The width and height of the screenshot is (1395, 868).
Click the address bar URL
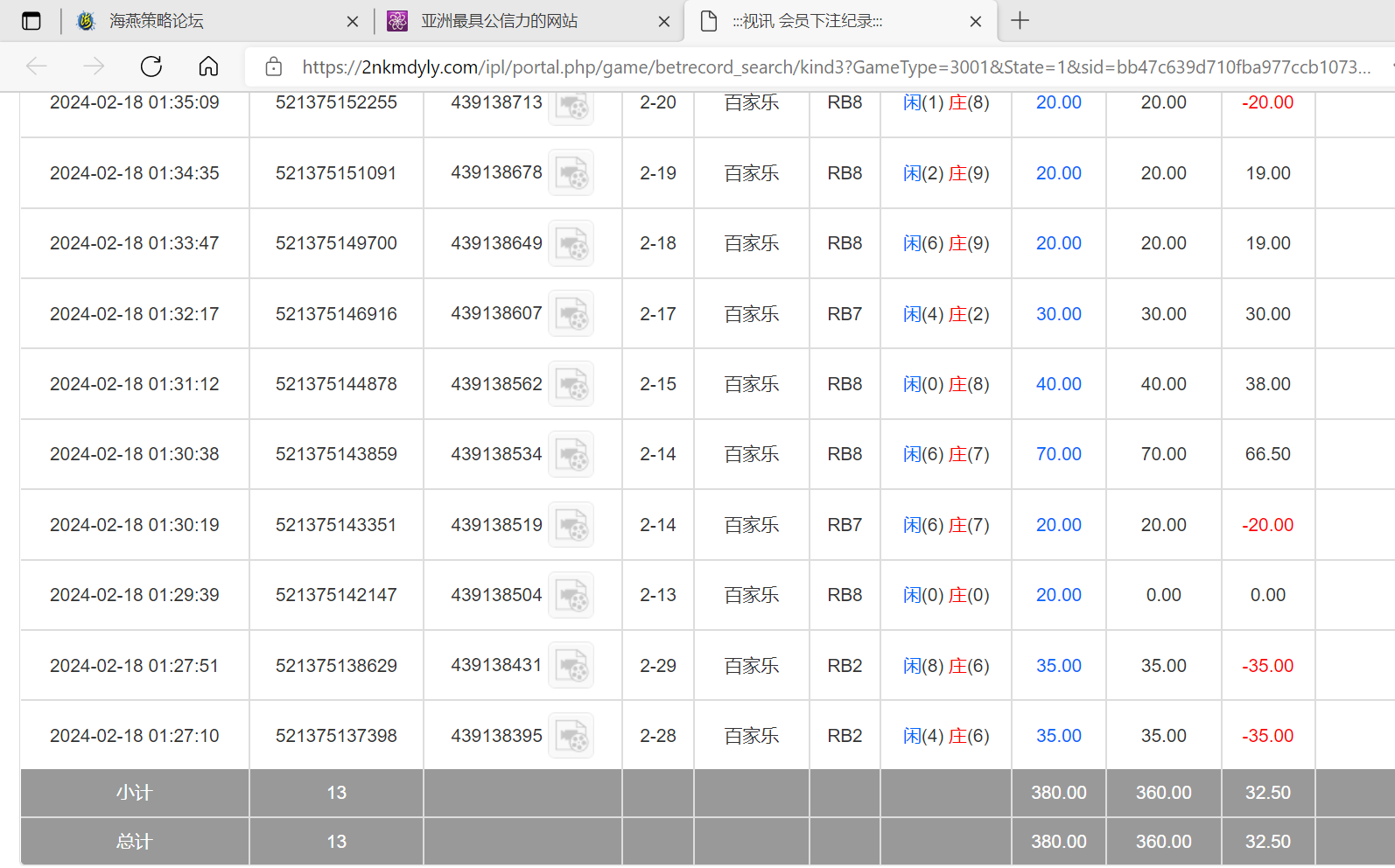(x=836, y=67)
